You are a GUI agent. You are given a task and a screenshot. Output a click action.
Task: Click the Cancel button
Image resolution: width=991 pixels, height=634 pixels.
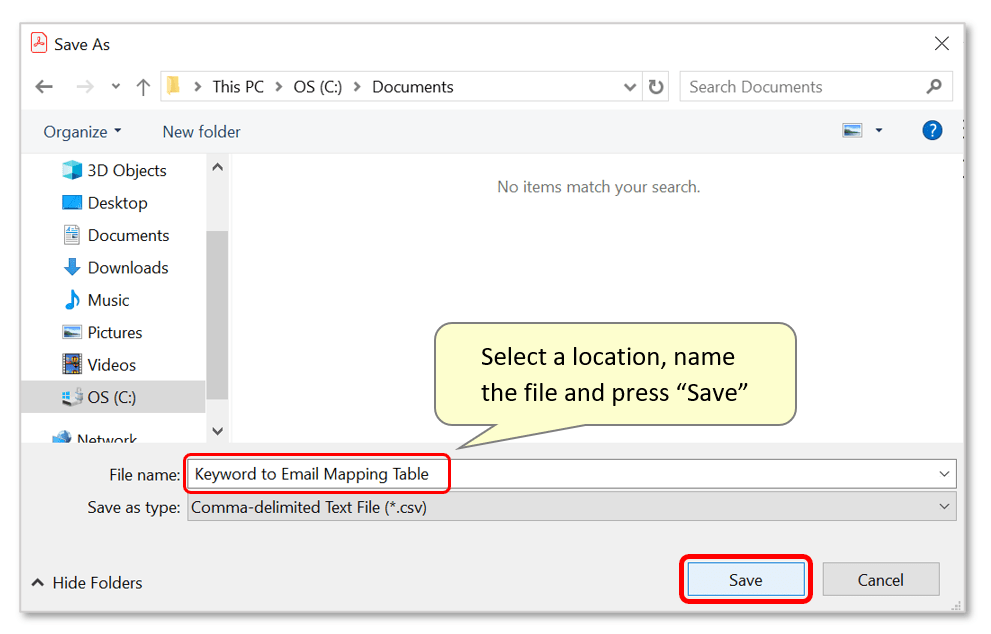pyautogui.click(x=880, y=580)
